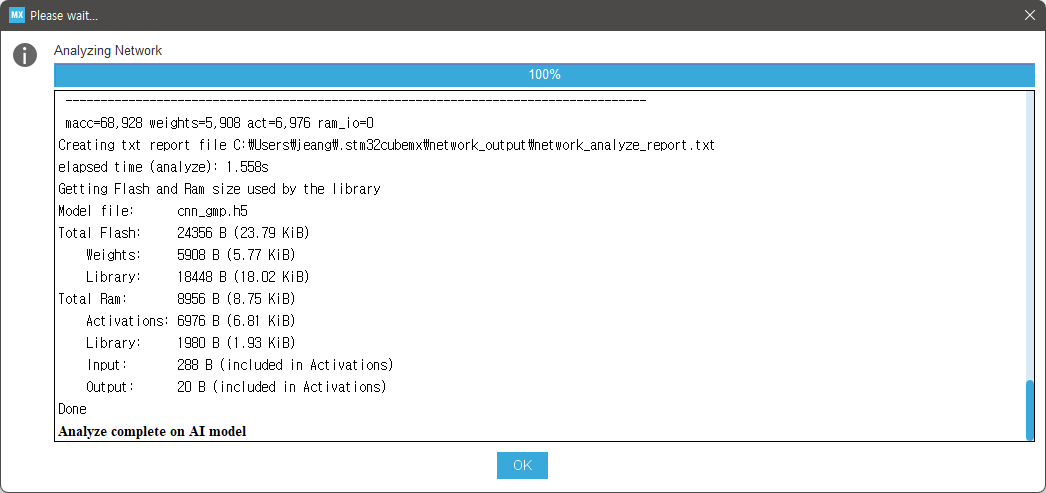Click the Activations 6976 B line
Image resolution: width=1046 pixels, height=493 pixels.
[191, 321]
